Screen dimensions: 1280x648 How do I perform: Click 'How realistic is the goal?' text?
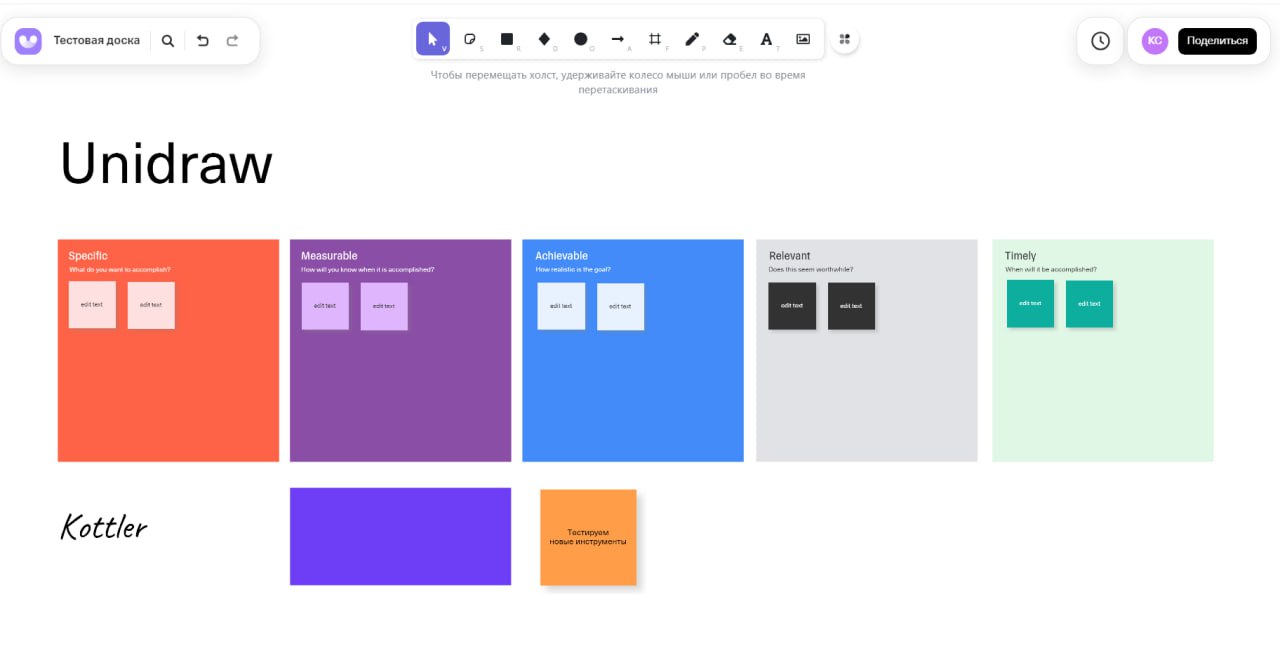573,270
